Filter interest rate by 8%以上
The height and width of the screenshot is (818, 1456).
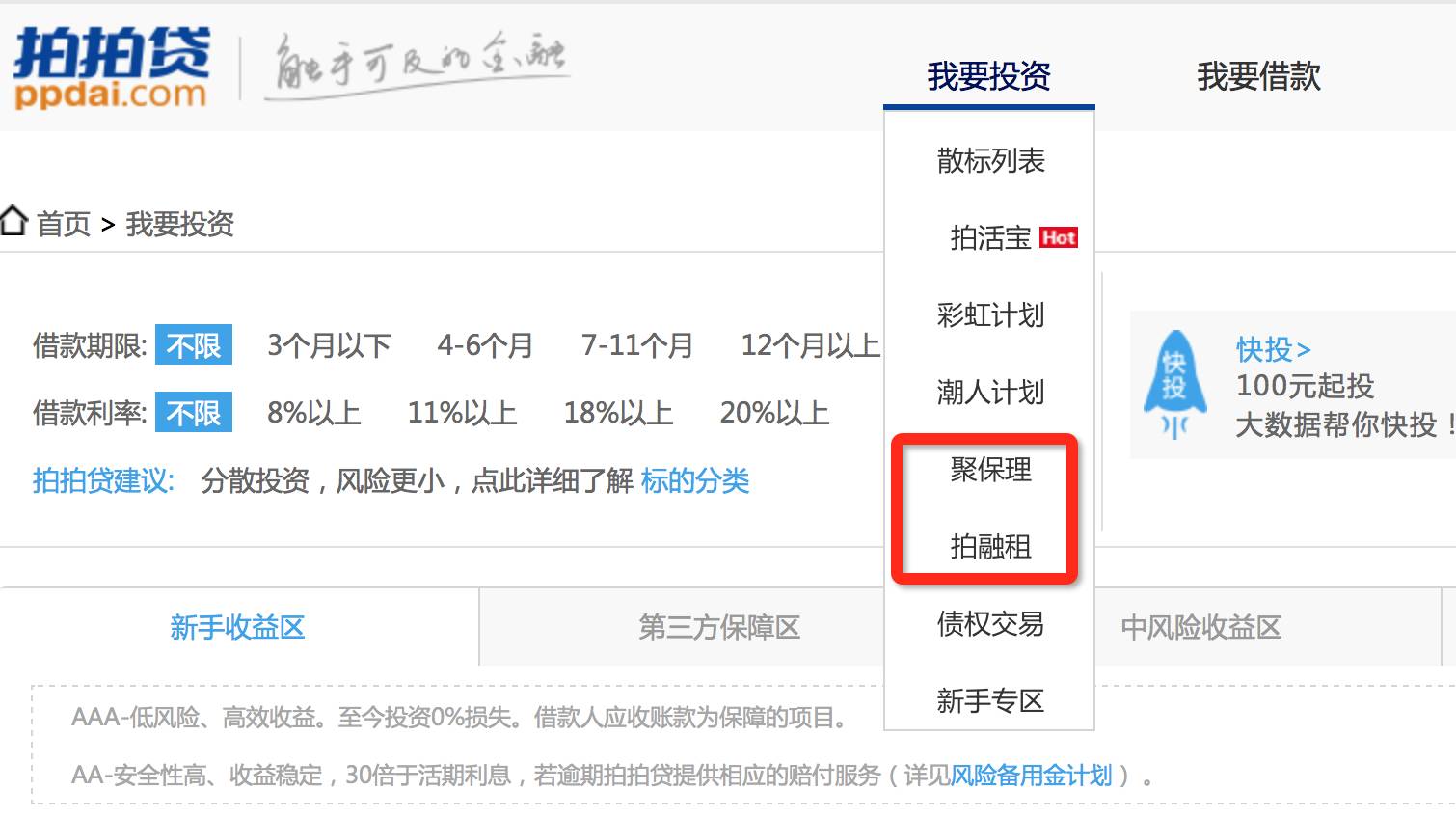[314, 413]
